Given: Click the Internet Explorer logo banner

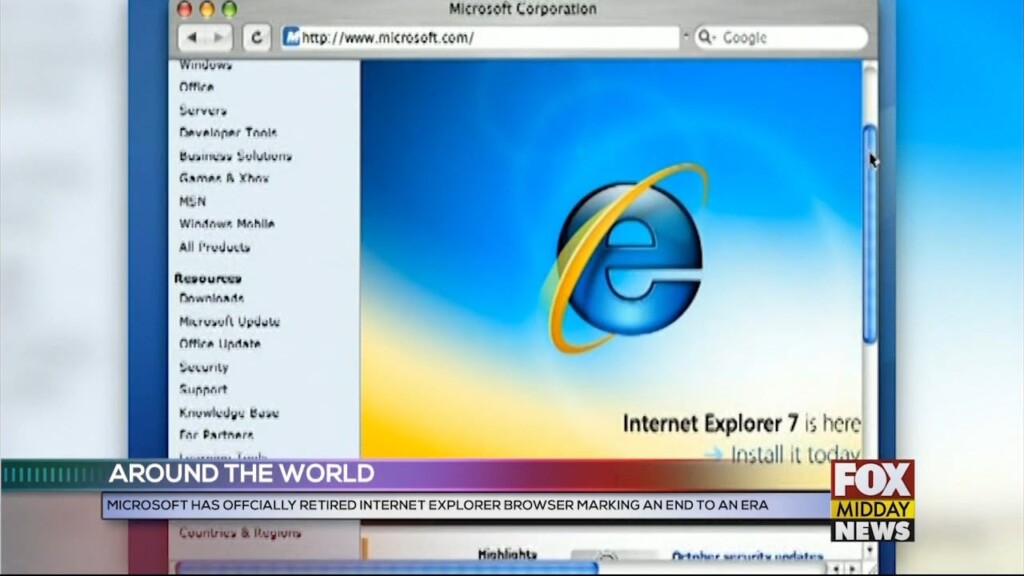Looking at the screenshot, I should (x=627, y=258).
